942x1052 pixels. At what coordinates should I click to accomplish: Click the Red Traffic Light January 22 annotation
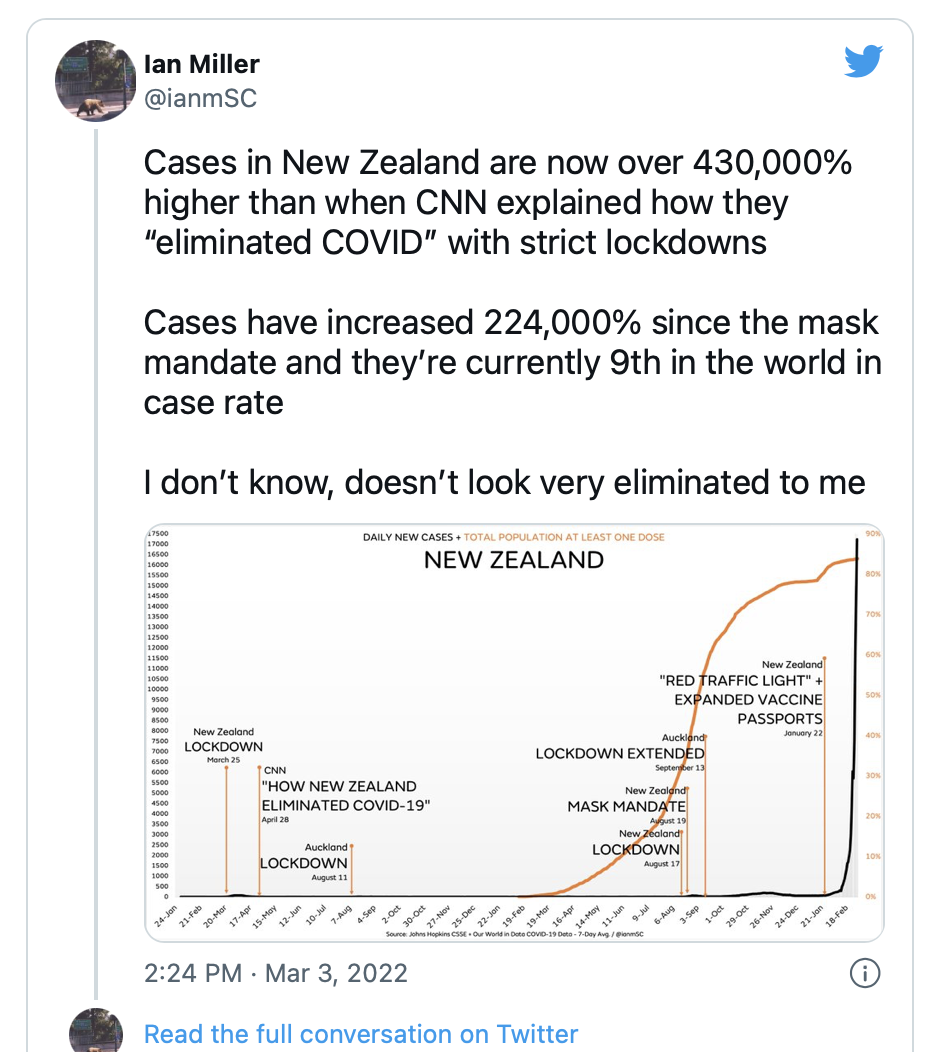tap(741, 698)
